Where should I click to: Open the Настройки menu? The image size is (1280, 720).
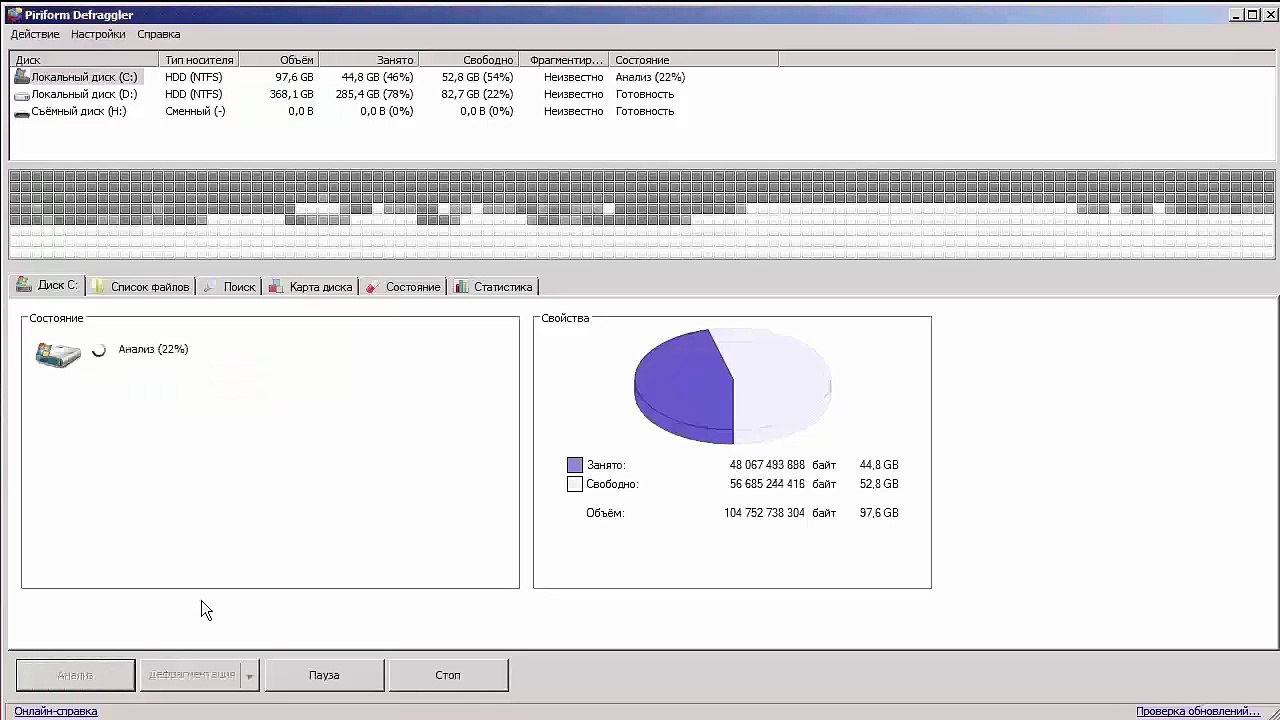tap(98, 34)
